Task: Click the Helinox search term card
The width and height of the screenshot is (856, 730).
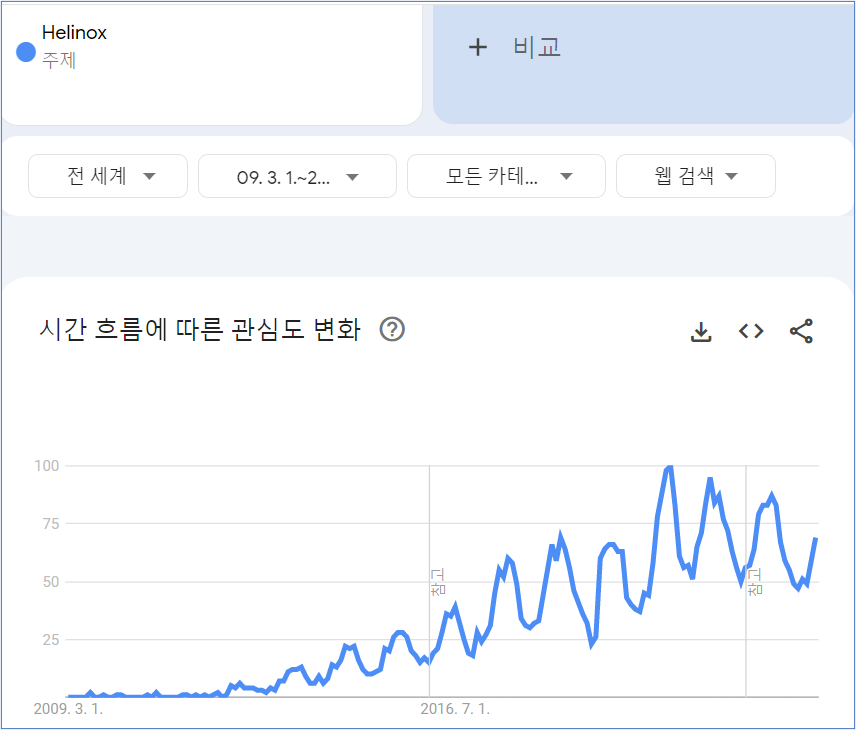Action: 212,64
